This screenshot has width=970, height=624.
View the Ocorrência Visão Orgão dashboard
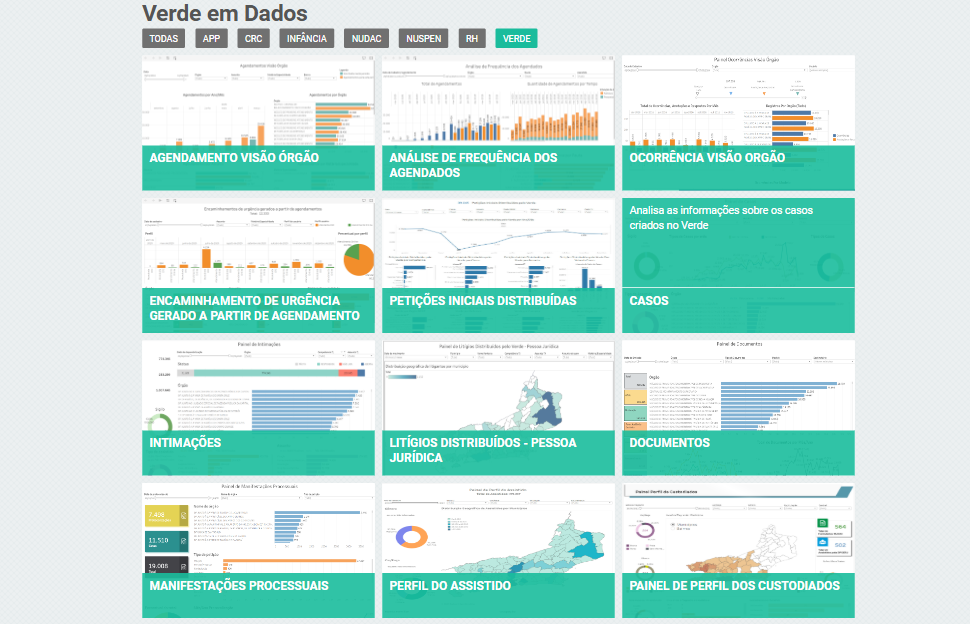[x=738, y=122]
